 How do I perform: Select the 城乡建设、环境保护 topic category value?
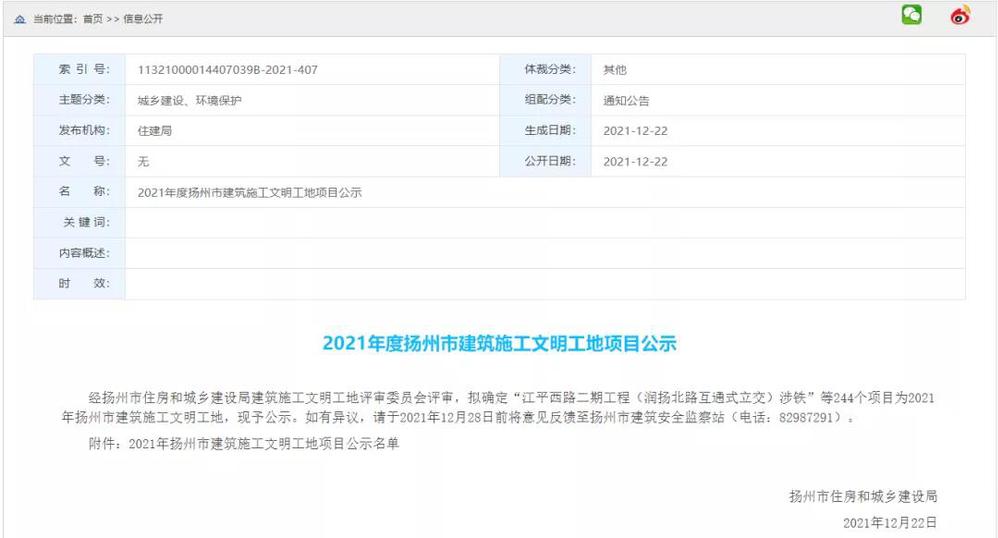[x=189, y=100]
